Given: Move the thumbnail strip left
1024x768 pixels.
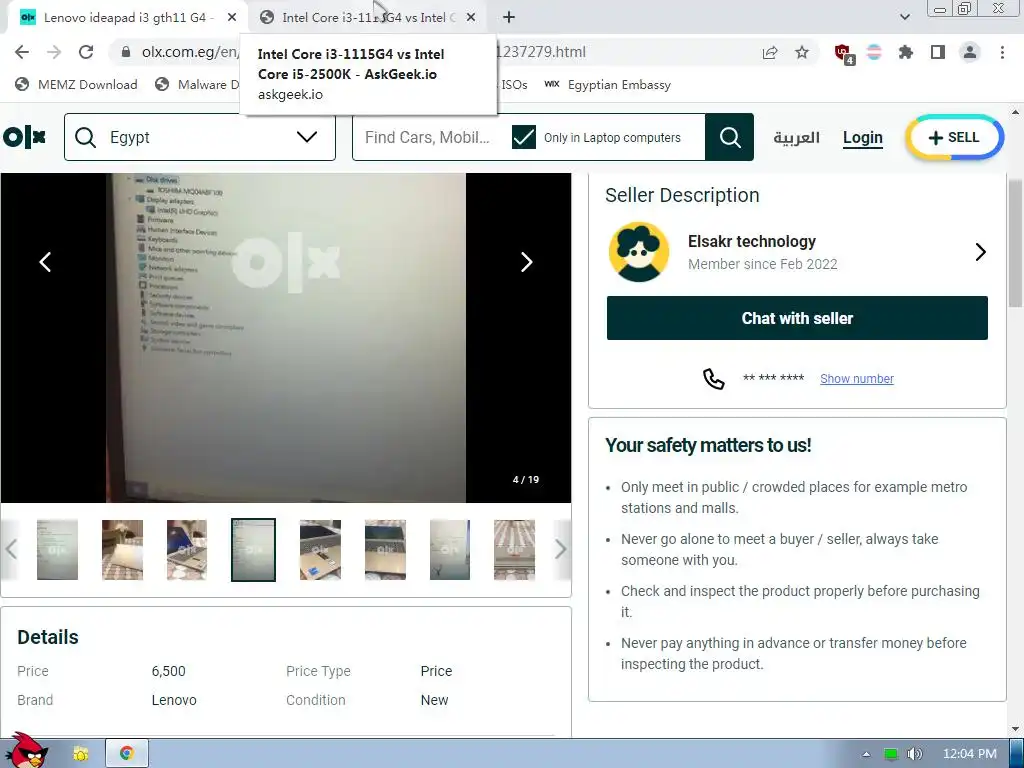Looking at the screenshot, I should (10, 549).
